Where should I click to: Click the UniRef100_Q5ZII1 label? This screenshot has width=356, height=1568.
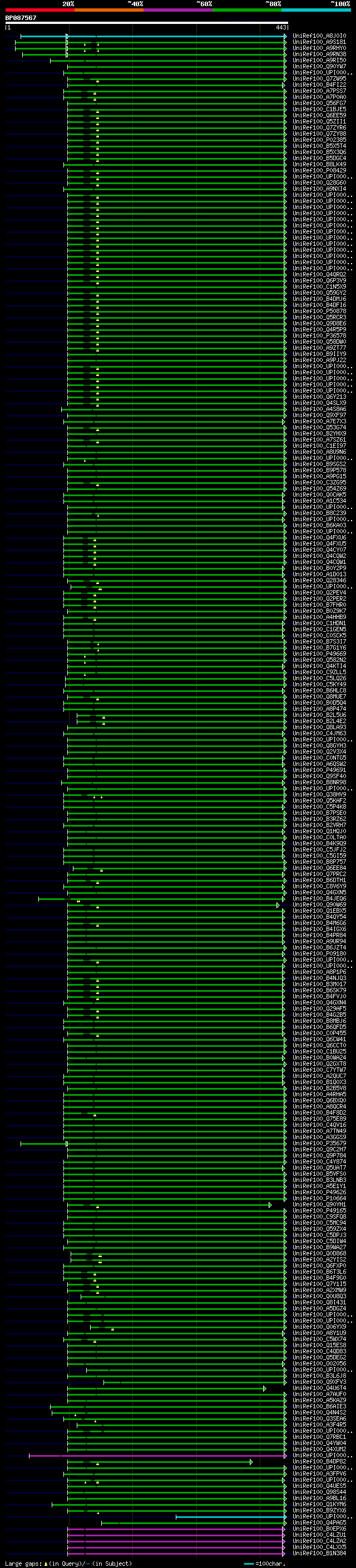(x=319, y=121)
